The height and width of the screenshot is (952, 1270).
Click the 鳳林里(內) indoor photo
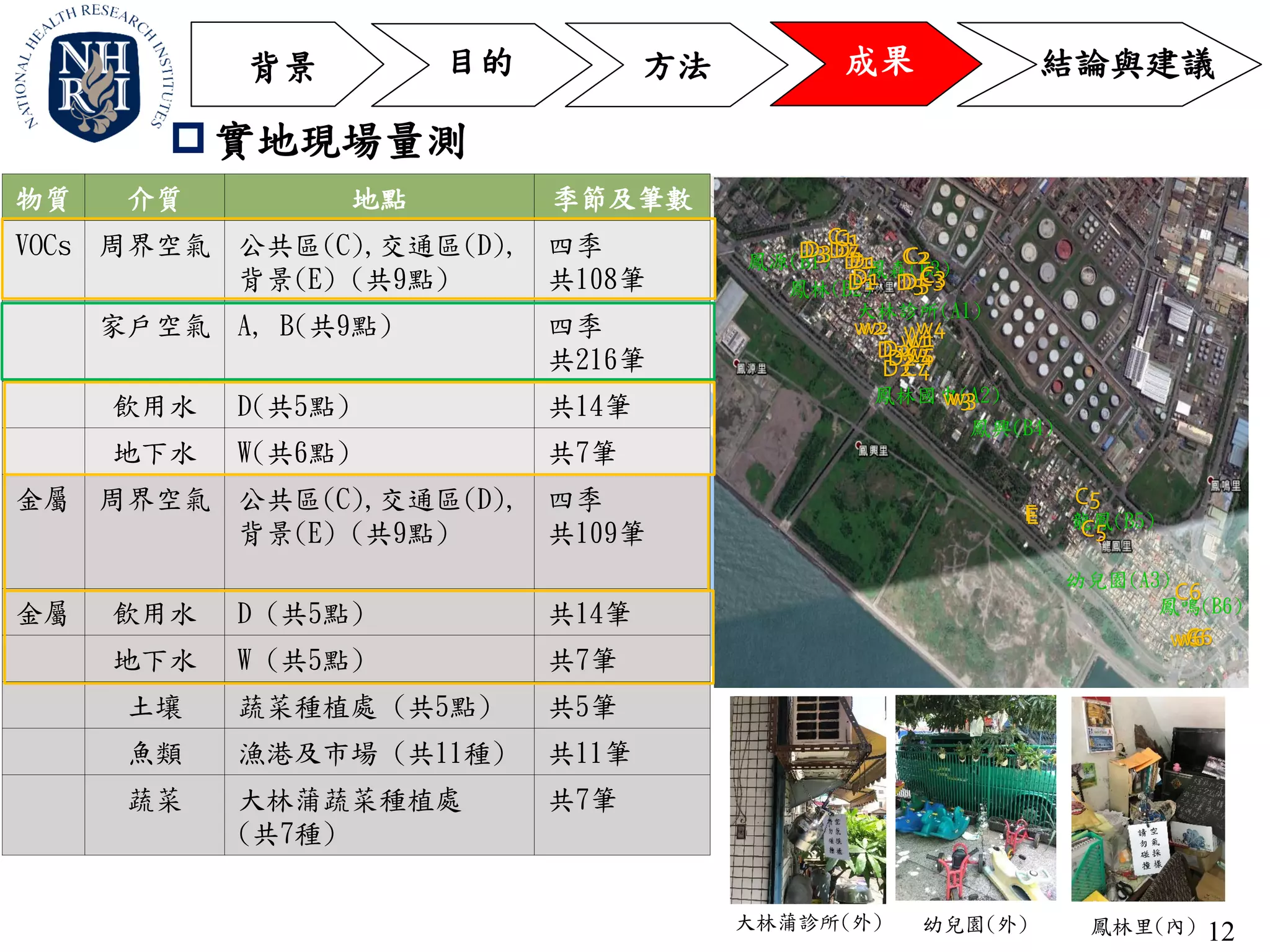1148,799
